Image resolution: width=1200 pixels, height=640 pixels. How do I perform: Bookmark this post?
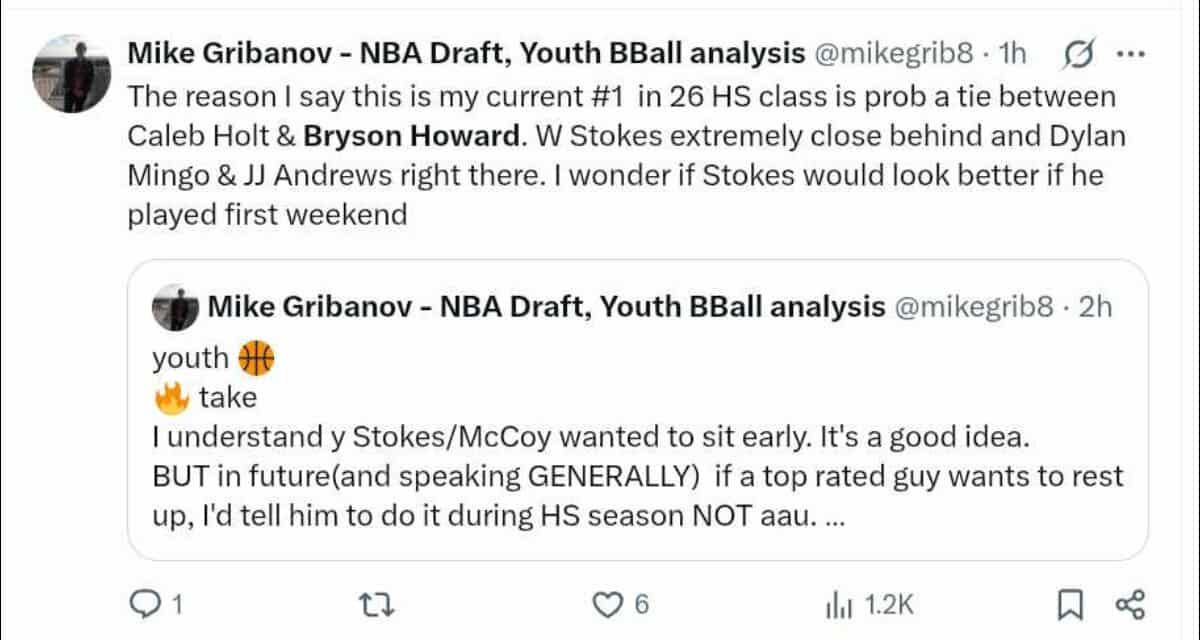coord(1070,604)
